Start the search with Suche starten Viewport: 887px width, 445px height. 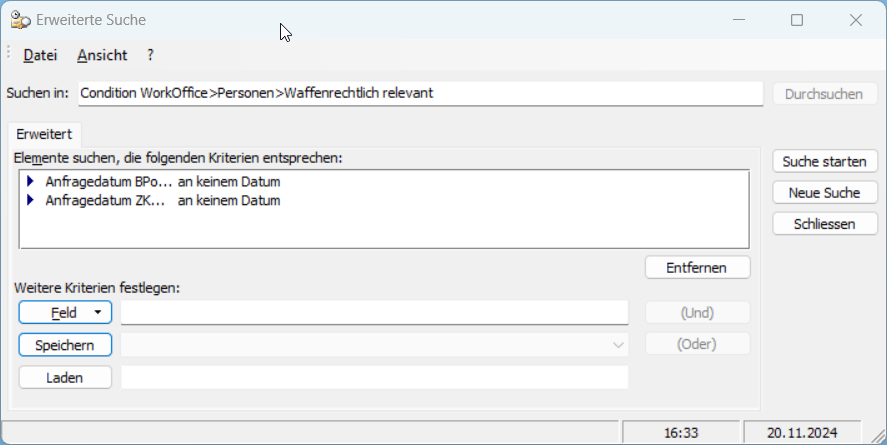click(824, 161)
